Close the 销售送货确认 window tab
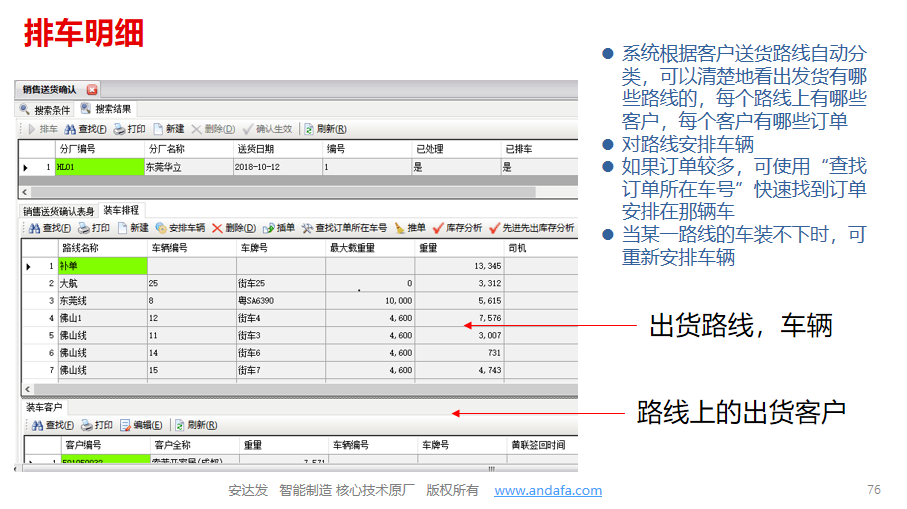The height and width of the screenshot is (509, 907). click(93, 89)
